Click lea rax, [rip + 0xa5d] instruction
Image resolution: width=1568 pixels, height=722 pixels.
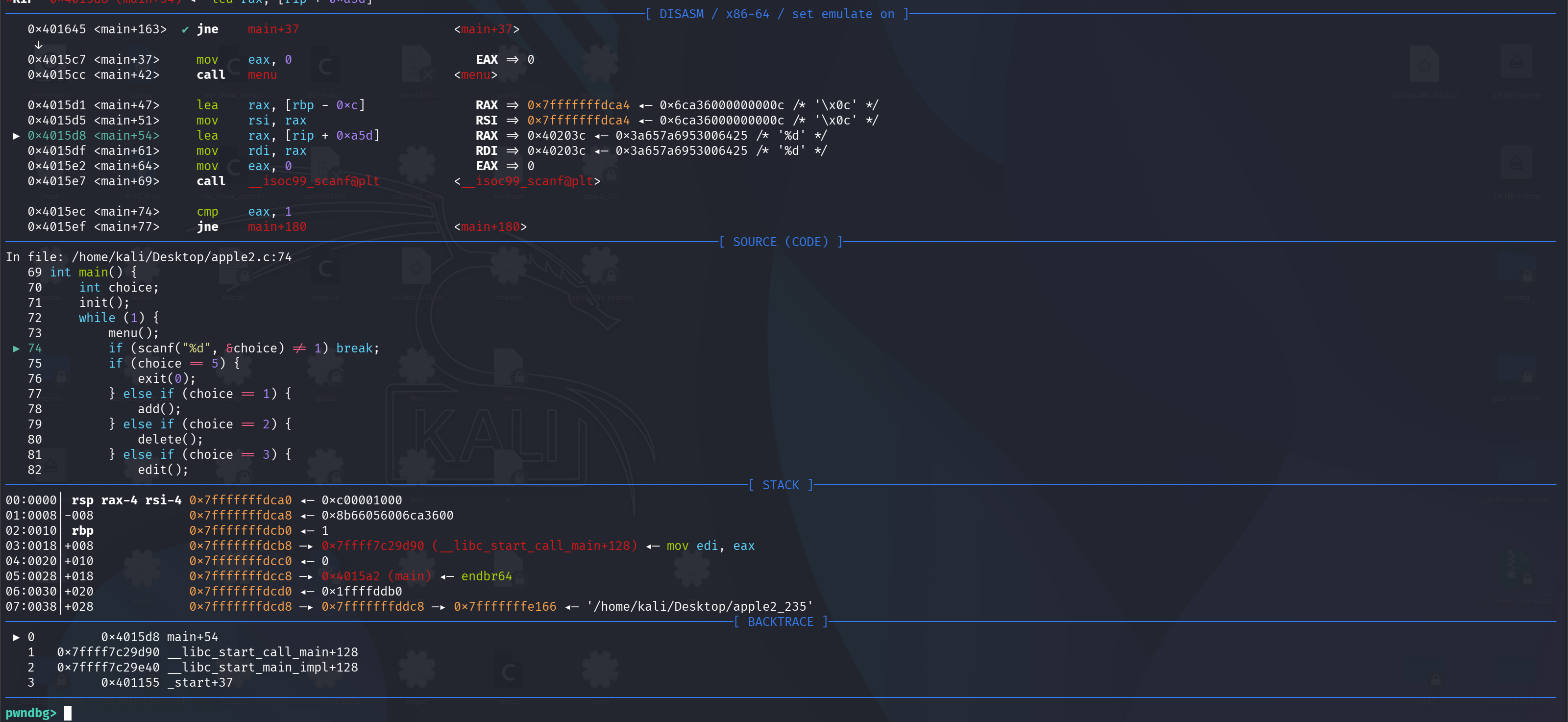[288, 136]
